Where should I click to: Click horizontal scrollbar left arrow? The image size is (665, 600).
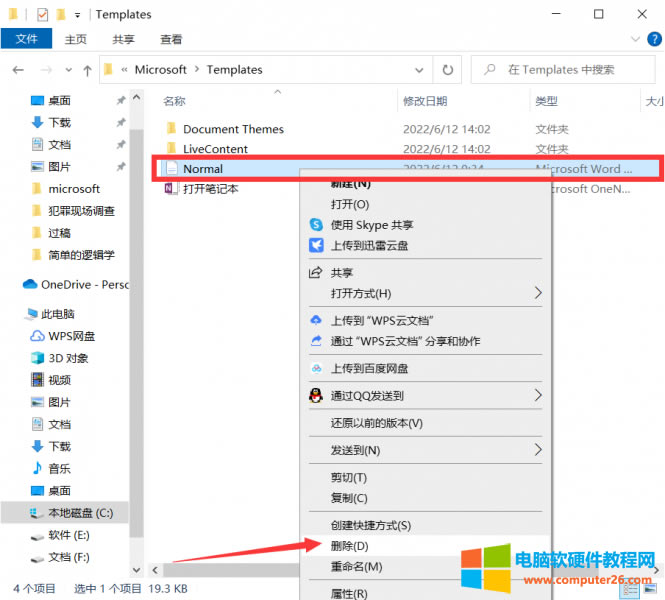click(x=155, y=570)
